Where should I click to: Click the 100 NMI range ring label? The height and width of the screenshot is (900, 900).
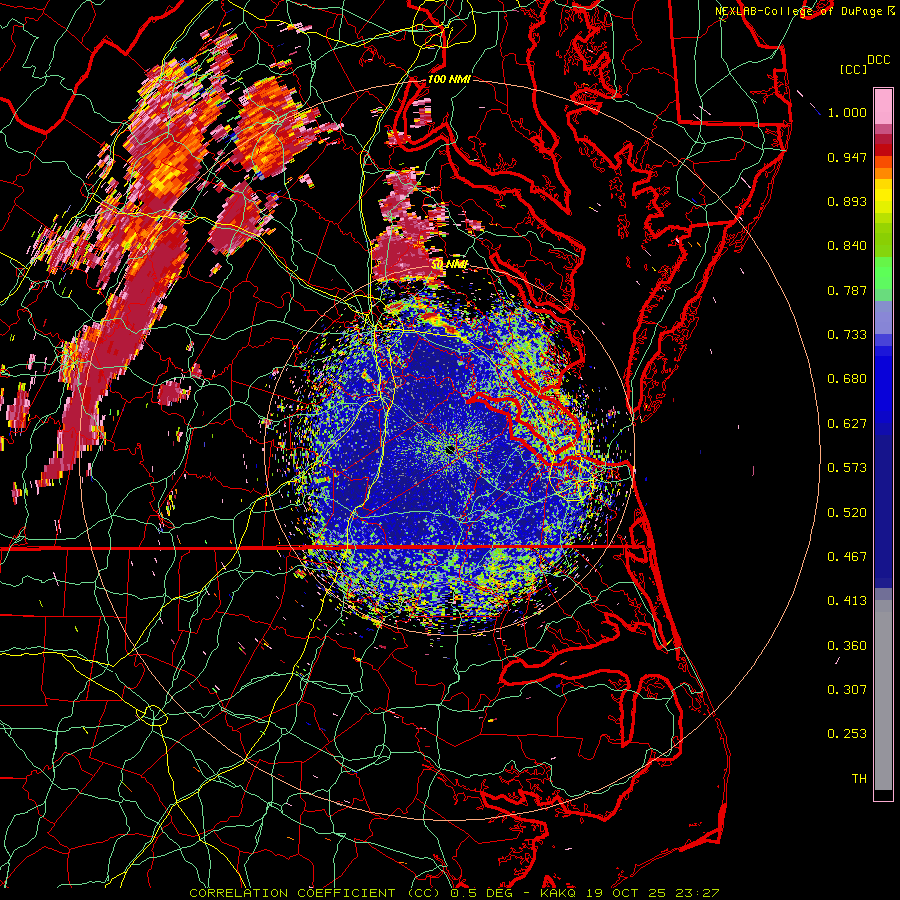coord(449,79)
